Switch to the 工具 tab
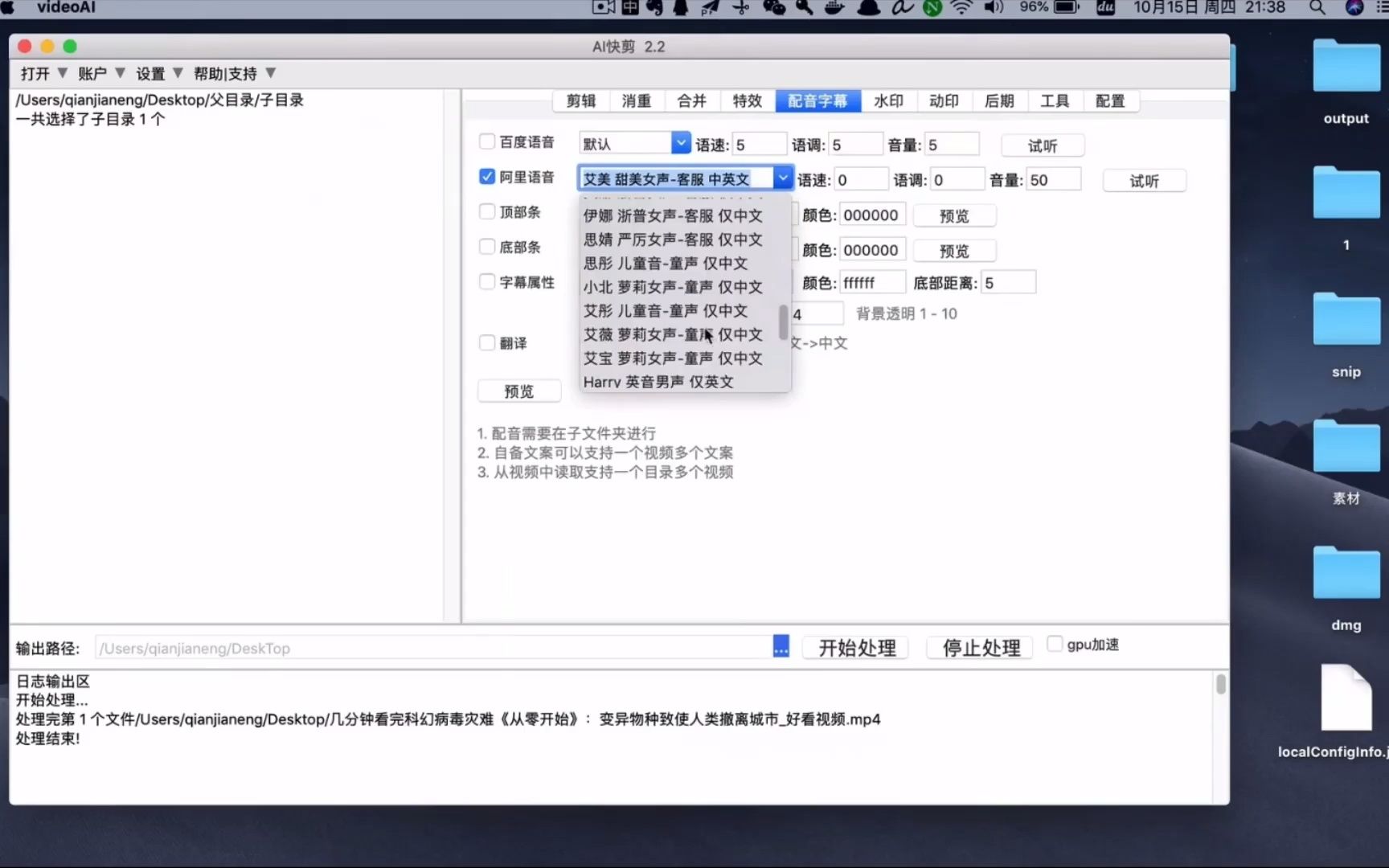Viewport: 1389px width, 868px height. point(1055,101)
